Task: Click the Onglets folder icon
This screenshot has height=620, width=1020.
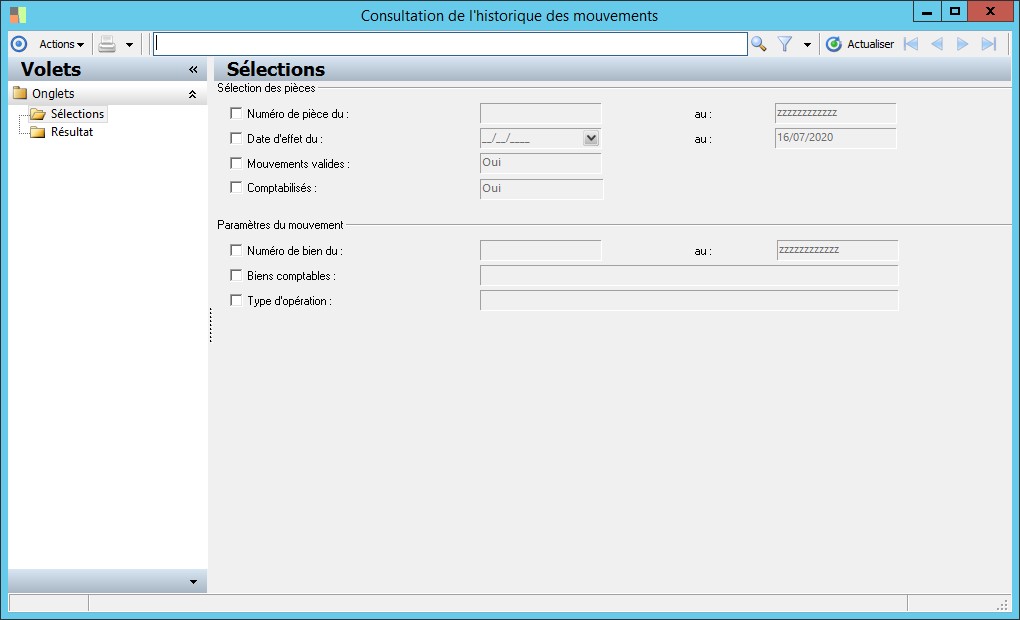Action: click(20, 93)
